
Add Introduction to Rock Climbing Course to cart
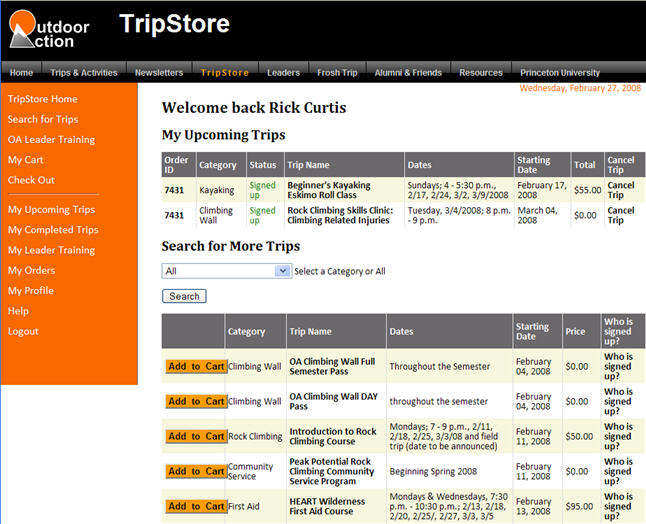pyautogui.click(x=196, y=437)
